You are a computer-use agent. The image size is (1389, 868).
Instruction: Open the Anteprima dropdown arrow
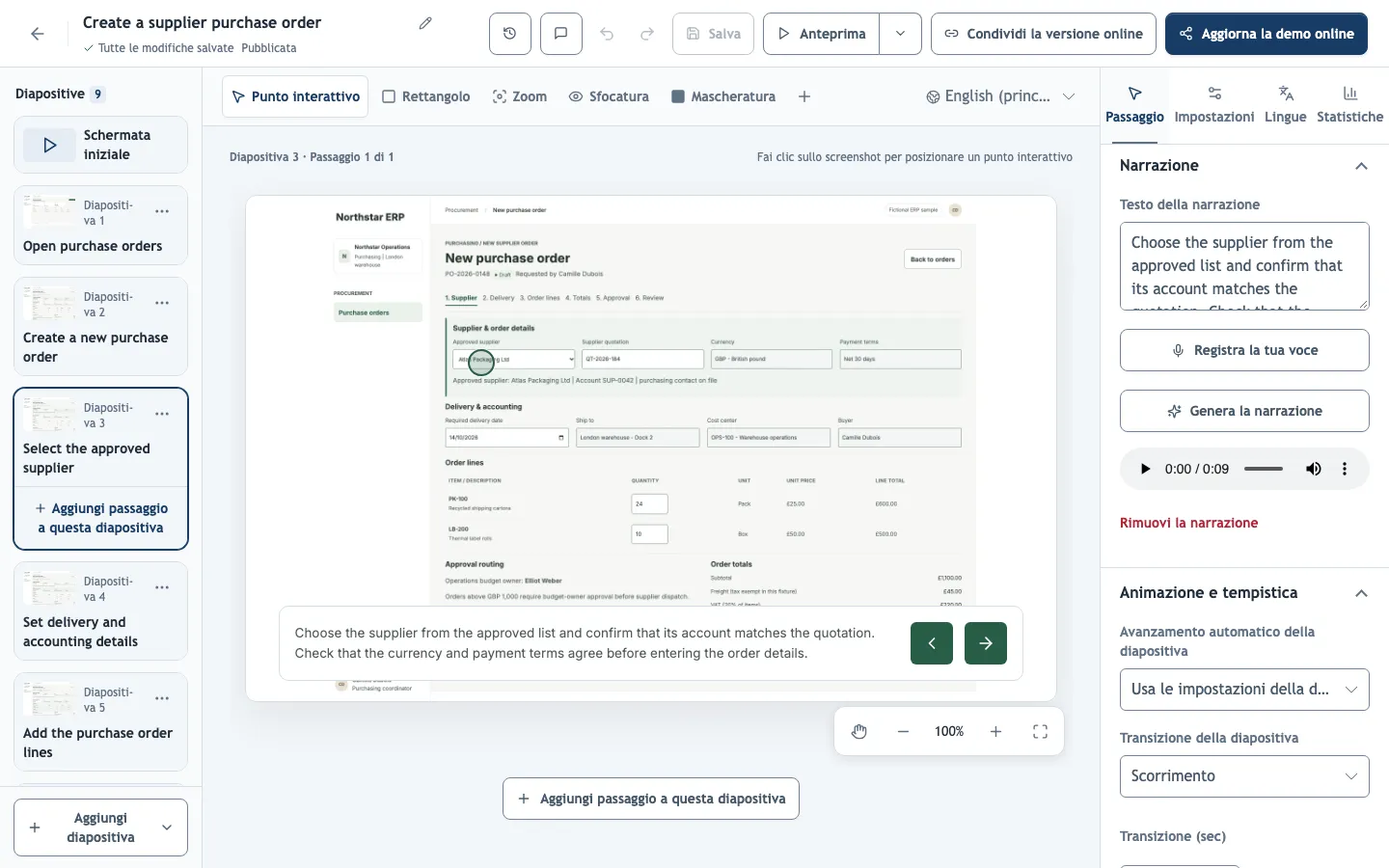(900, 34)
